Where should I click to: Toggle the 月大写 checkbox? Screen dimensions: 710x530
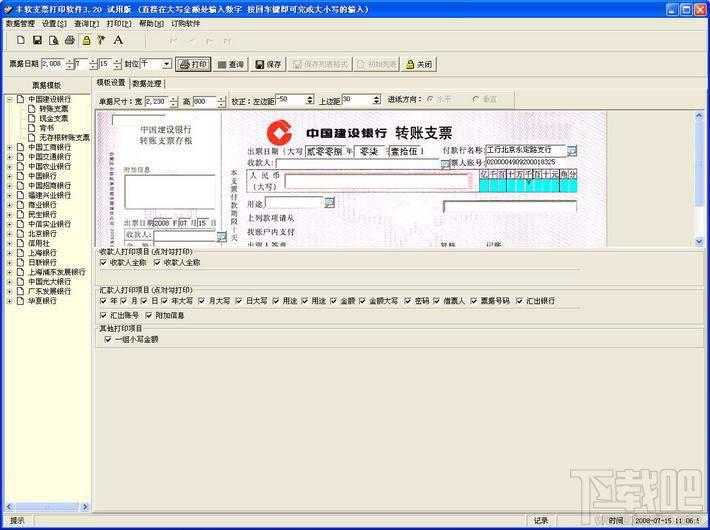click(201, 301)
